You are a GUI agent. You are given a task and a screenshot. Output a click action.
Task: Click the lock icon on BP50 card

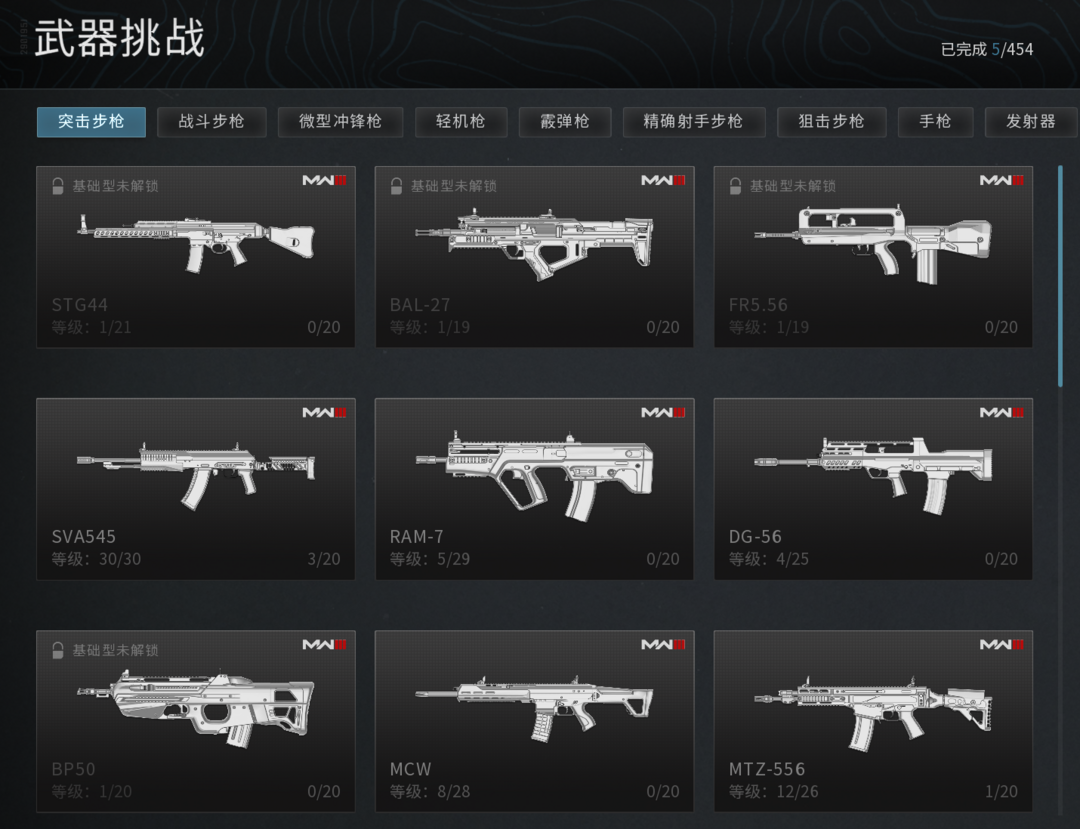tap(58, 650)
